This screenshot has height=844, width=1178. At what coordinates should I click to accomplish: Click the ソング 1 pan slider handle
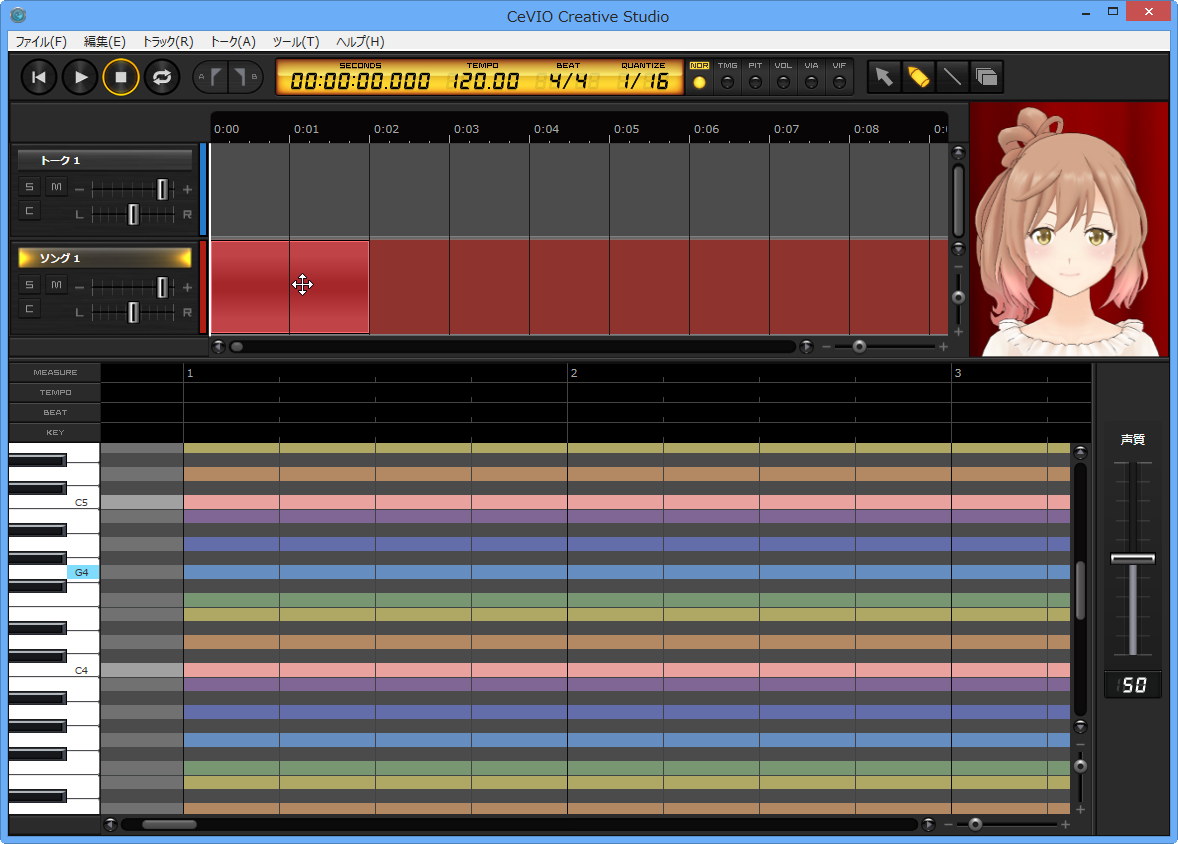coord(133,312)
